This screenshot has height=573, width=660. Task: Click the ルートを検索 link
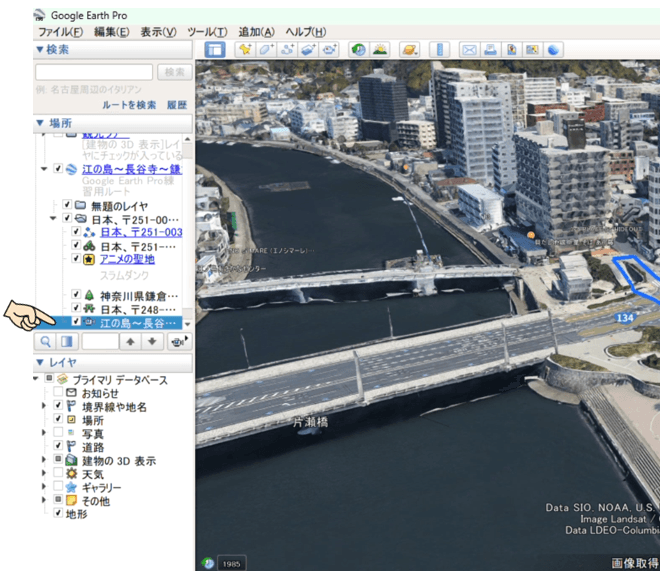130,104
